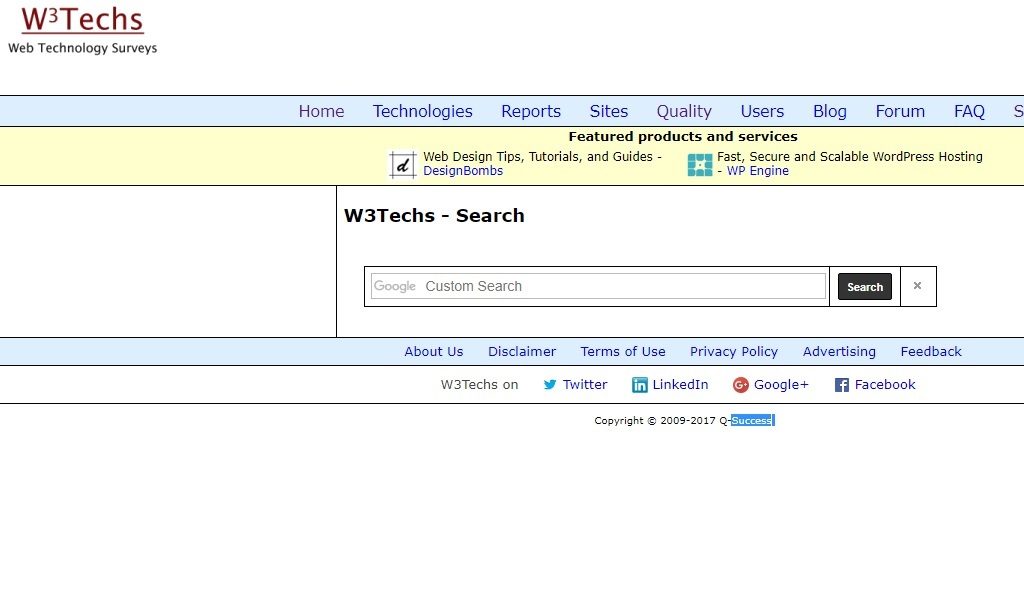Click the Facebook icon
The height and width of the screenshot is (612, 1024).
pos(842,385)
